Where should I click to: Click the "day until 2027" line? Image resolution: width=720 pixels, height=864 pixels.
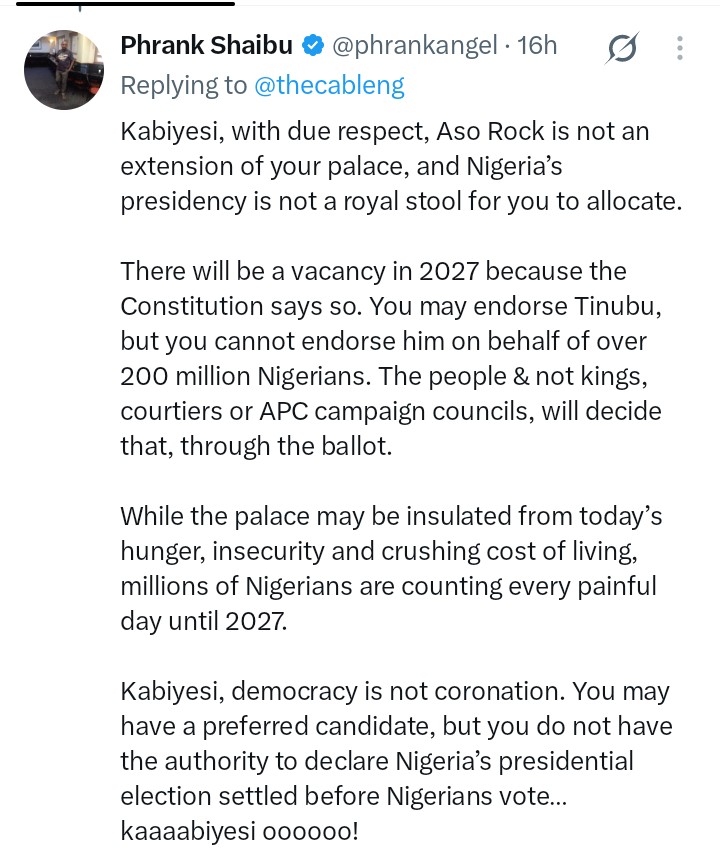tap(204, 622)
